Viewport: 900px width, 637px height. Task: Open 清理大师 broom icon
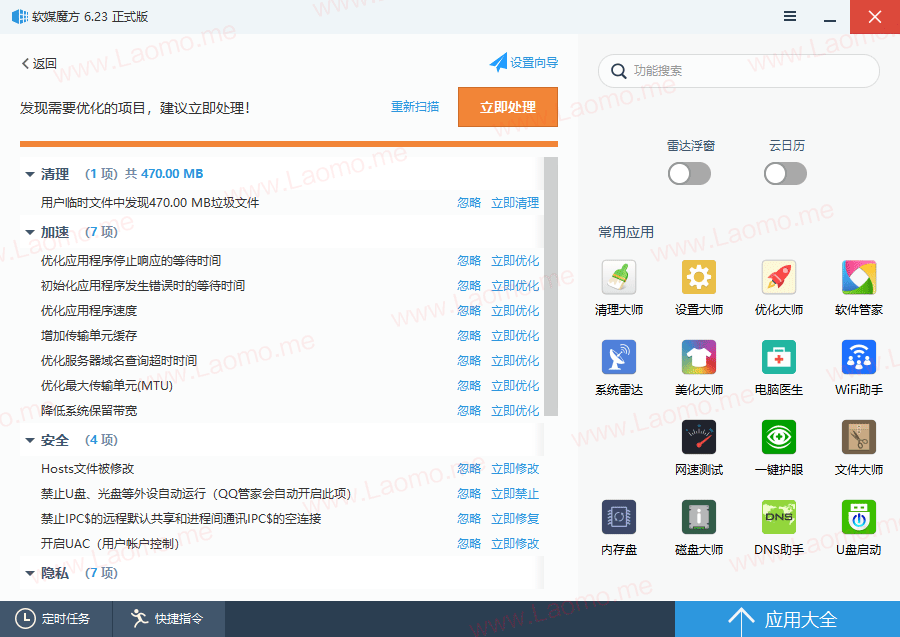point(619,277)
